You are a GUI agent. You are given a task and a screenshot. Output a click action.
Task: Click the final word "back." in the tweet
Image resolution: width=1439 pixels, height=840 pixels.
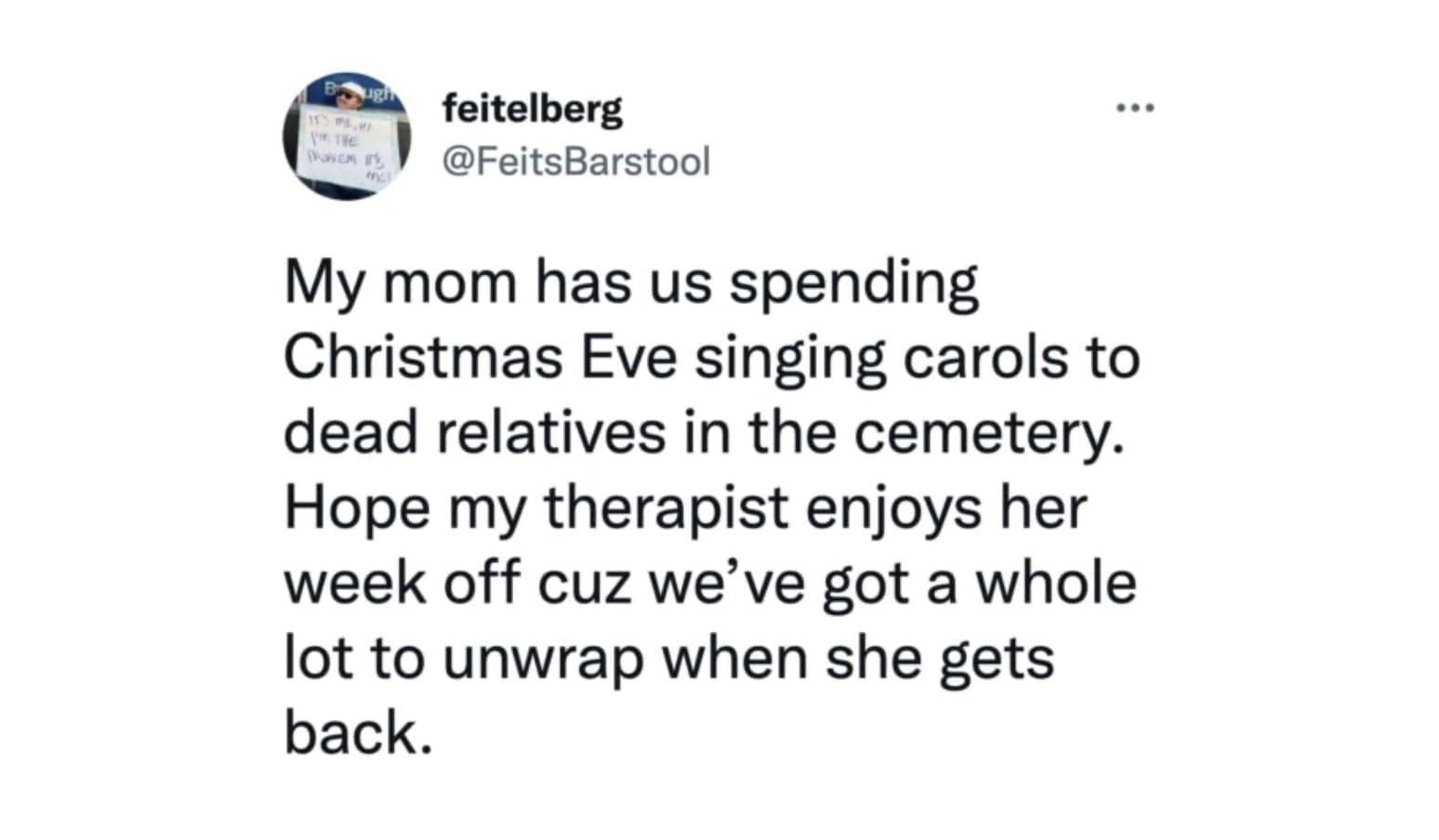358,733
